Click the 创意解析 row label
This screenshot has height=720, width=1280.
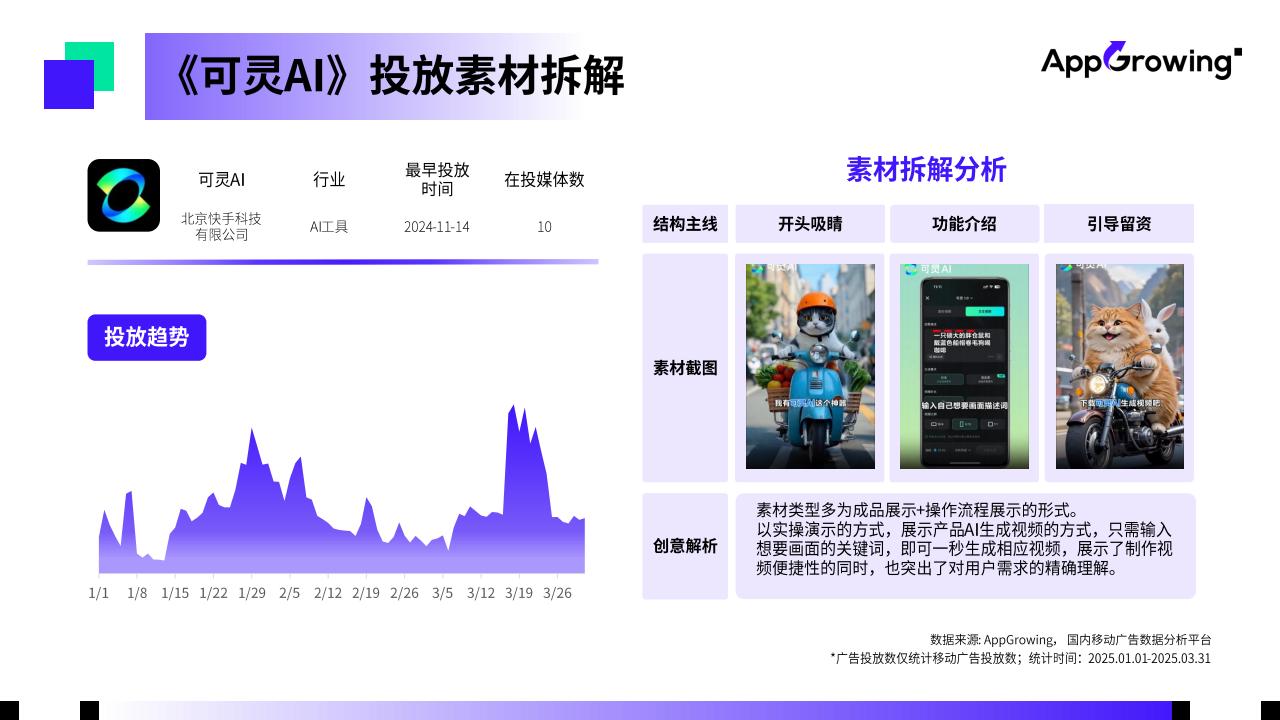coord(685,546)
